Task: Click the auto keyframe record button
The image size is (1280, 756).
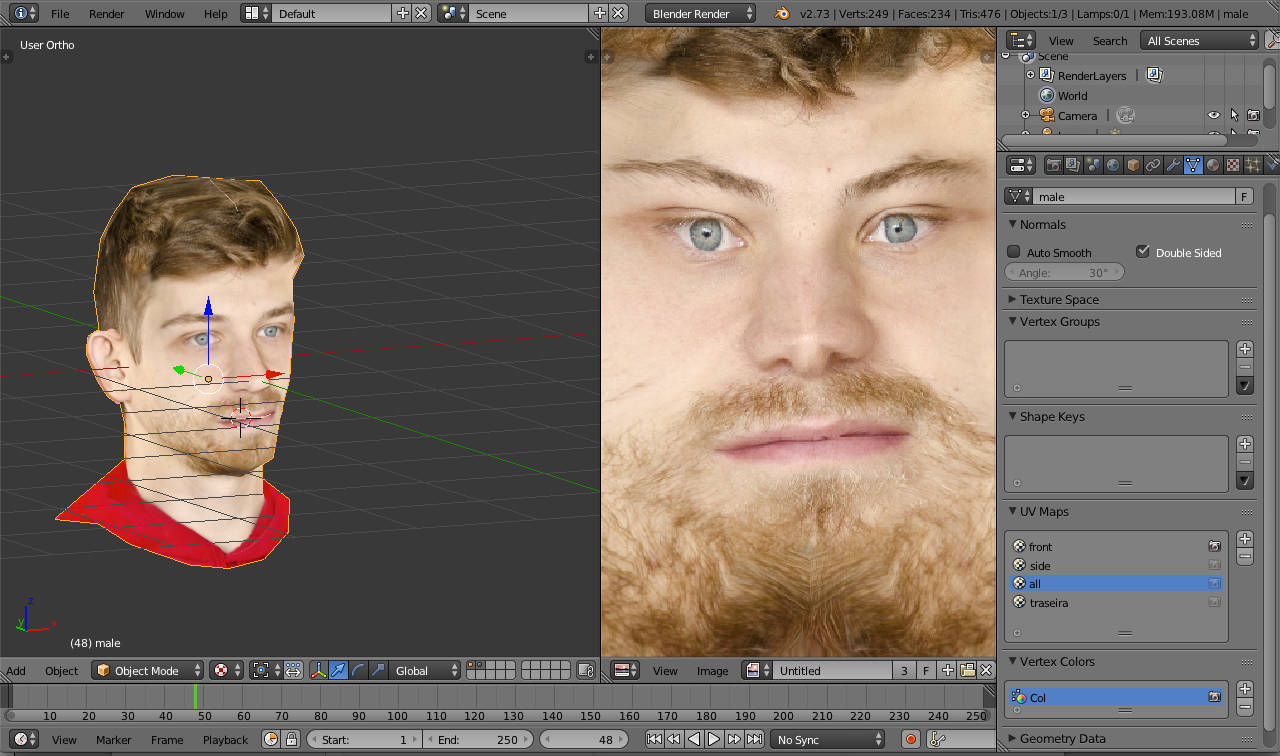Action: pyautogui.click(x=911, y=739)
